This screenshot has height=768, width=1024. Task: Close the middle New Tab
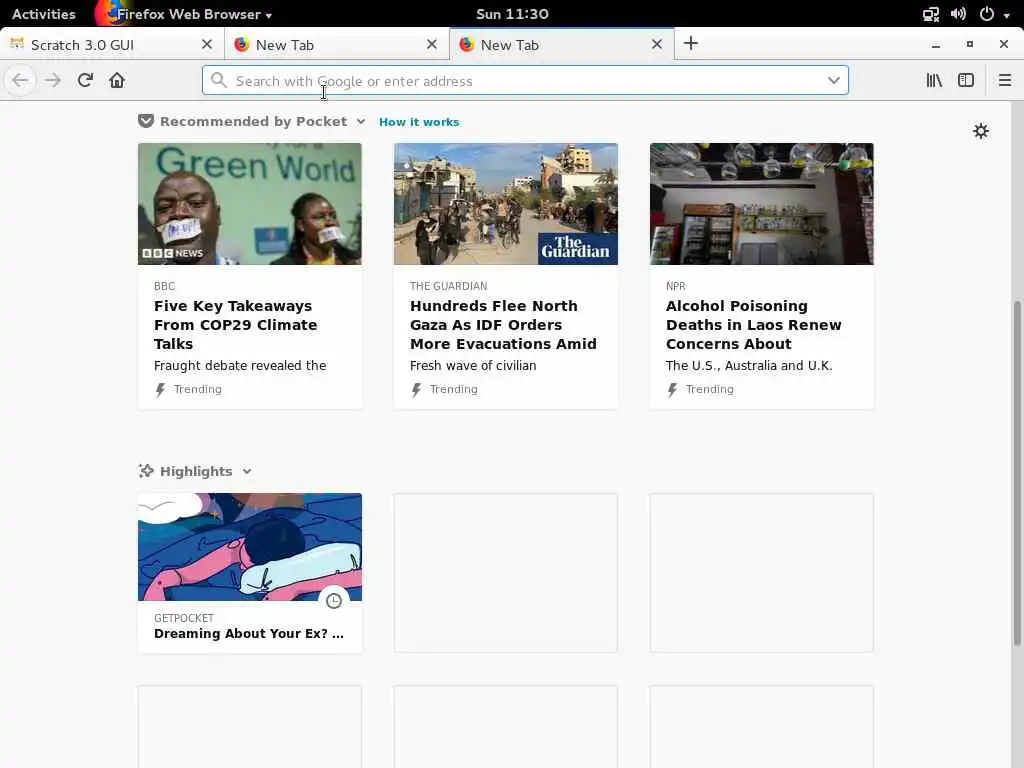432,44
